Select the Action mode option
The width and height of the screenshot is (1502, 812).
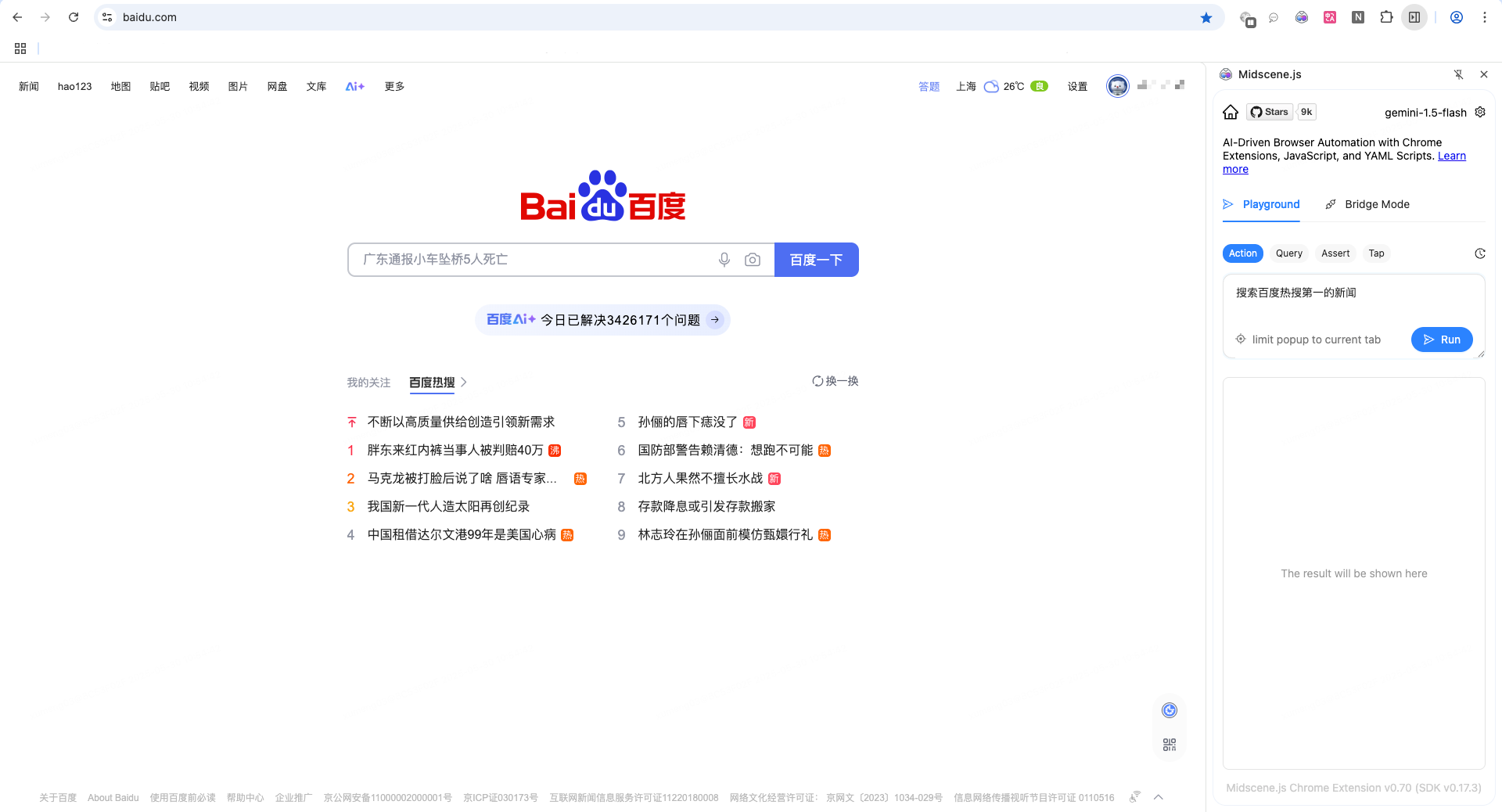(x=1242, y=253)
